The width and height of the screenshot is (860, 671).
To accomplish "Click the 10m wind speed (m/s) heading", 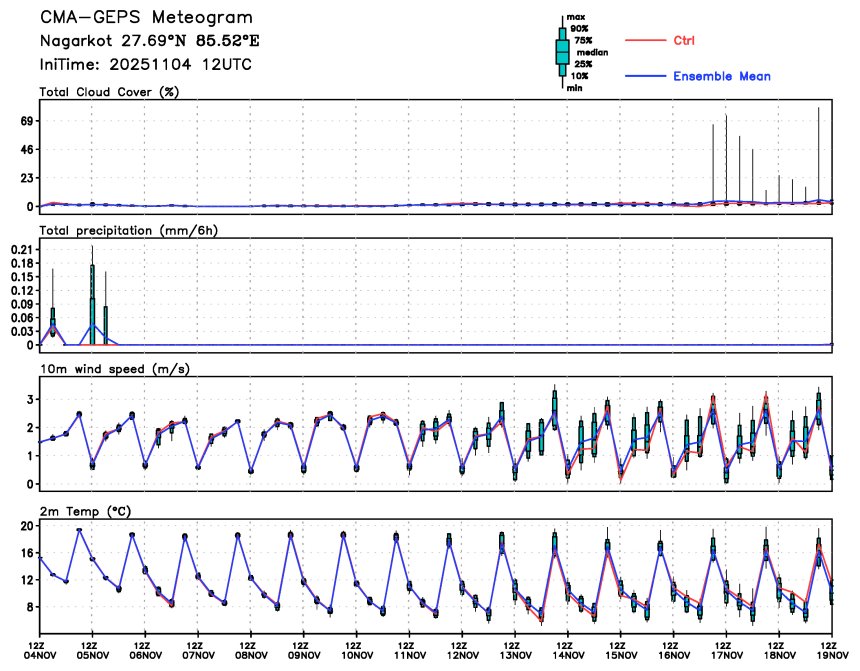I will click(115, 369).
